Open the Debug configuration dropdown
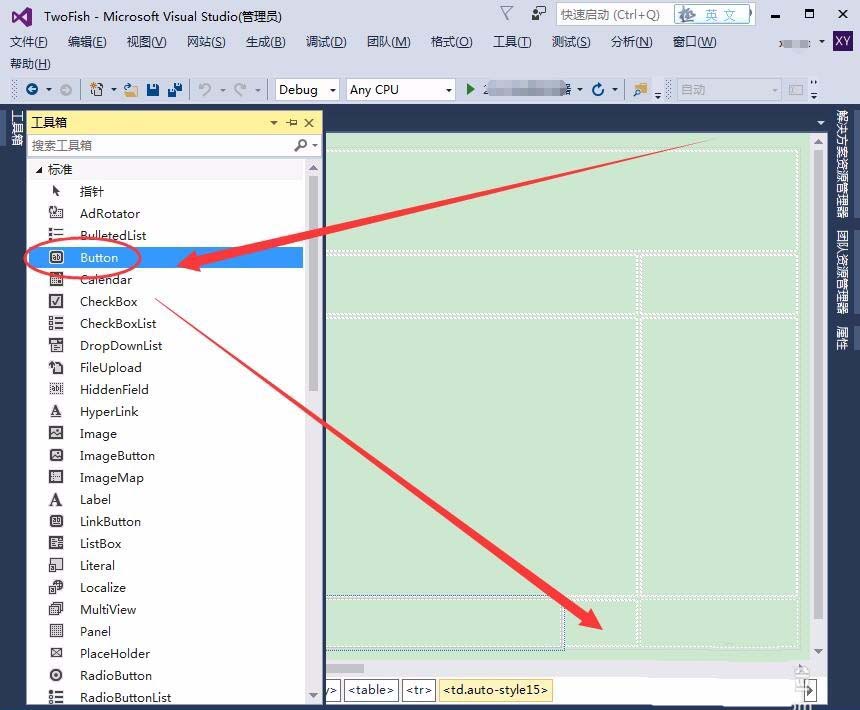This screenshot has height=710, width=860. pyautogui.click(x=332, y=89)
